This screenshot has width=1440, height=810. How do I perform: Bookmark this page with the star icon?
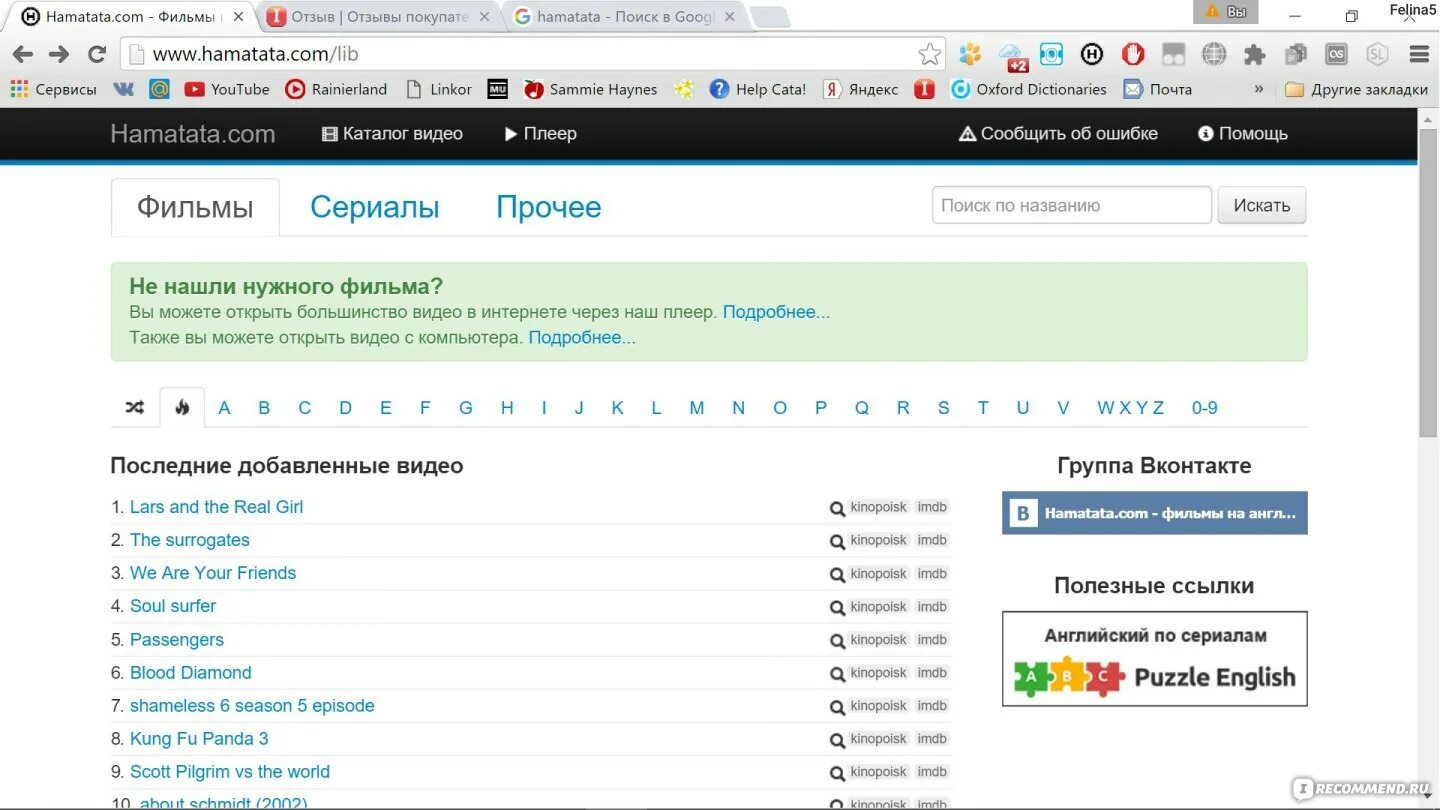coord(929,54)
